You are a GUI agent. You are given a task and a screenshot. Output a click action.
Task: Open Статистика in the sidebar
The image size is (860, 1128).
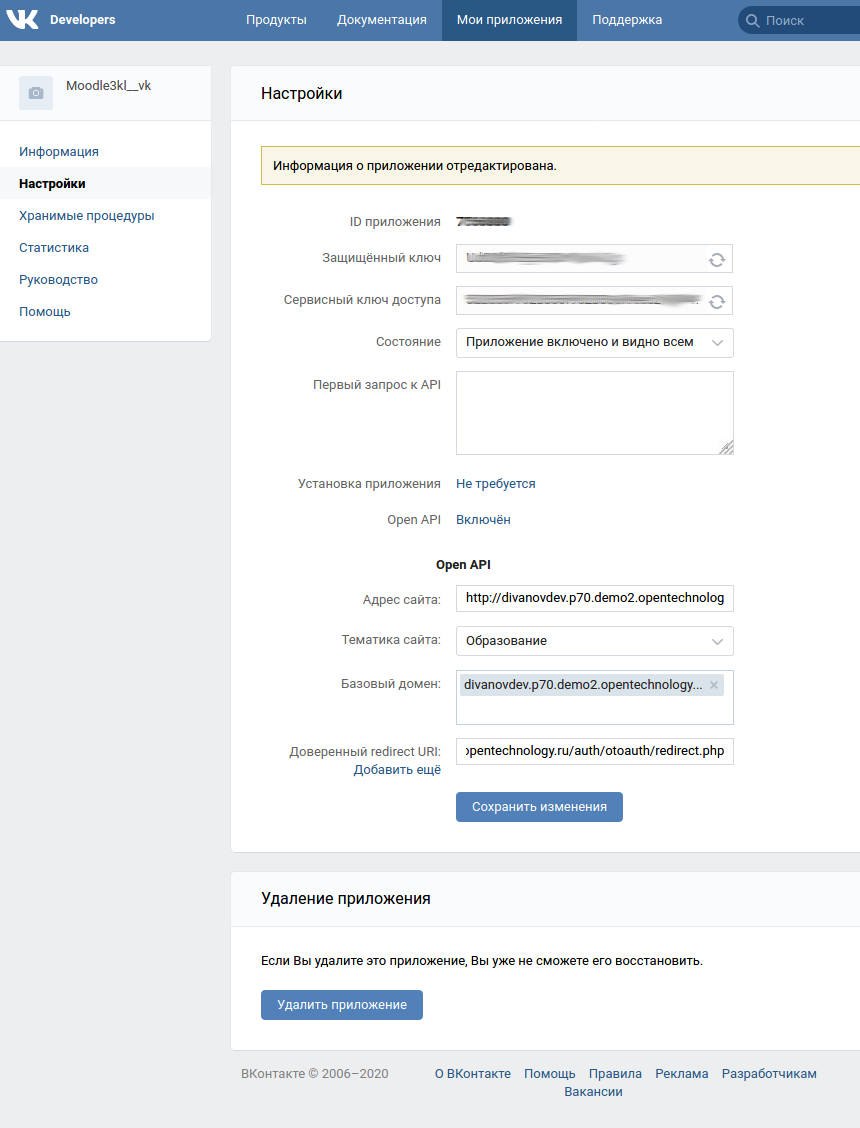pos(54,247)
